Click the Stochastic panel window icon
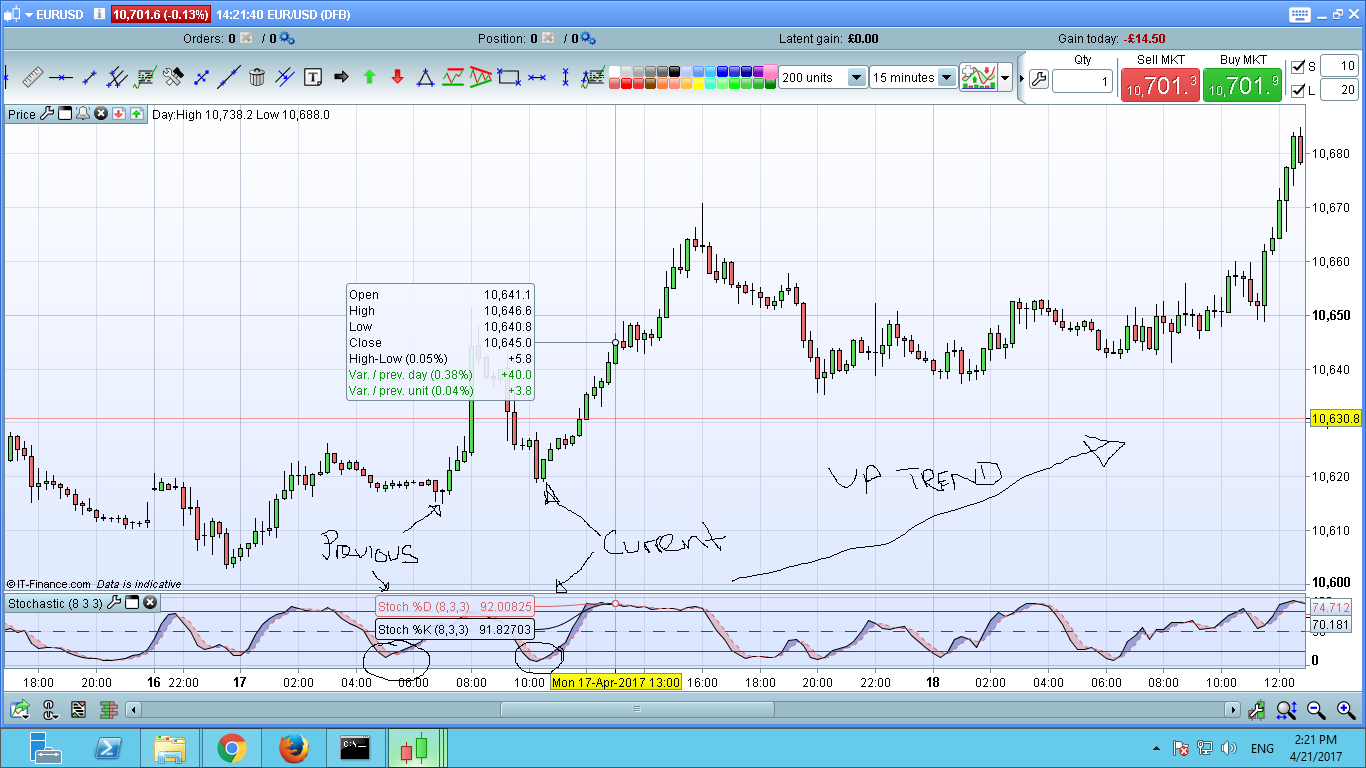Image resolution: width=1366 pixels, height=768 pixels. point(131,602)
